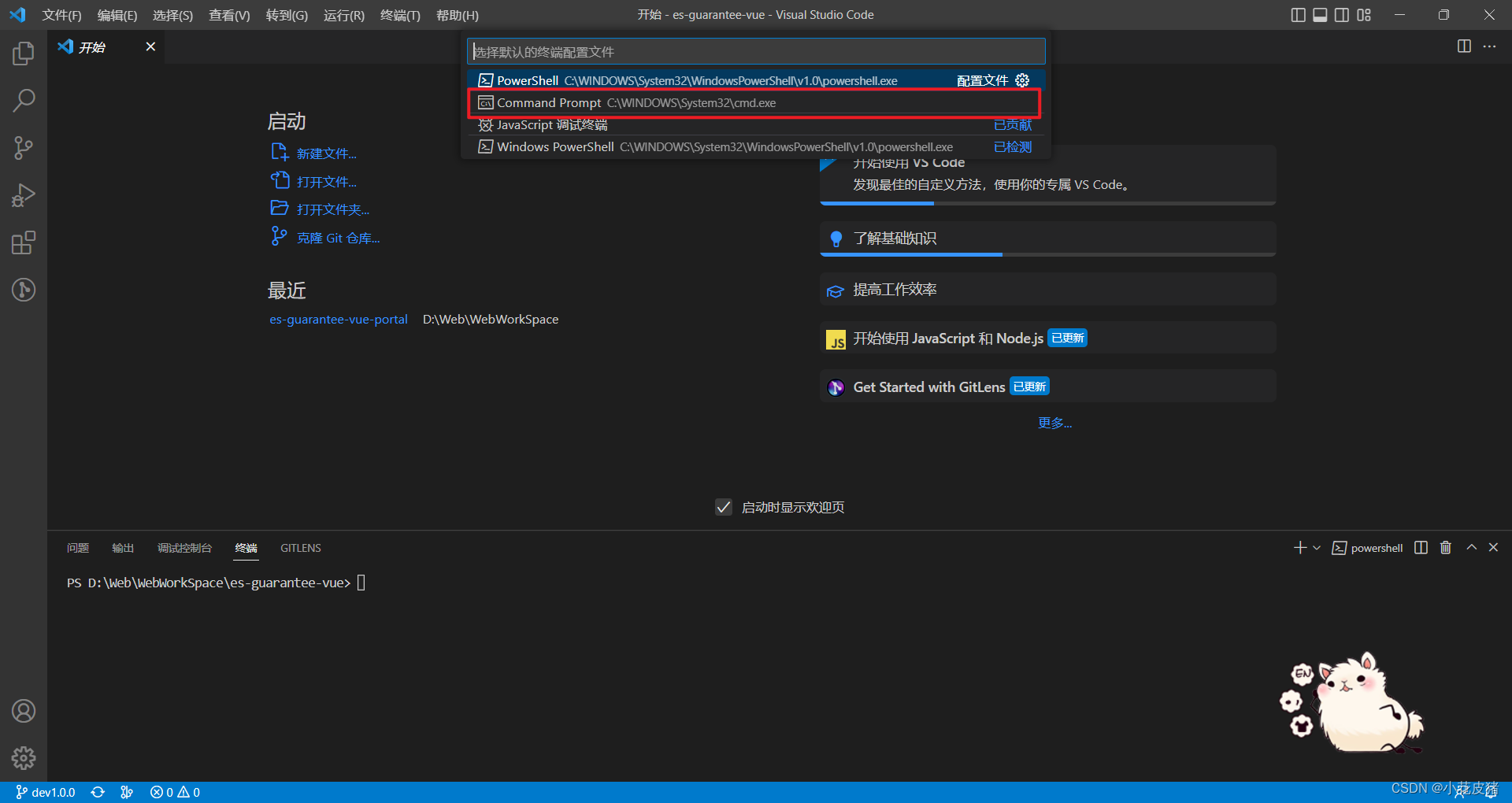
Task: Focus the terminal profile search input
Action: 756,51
